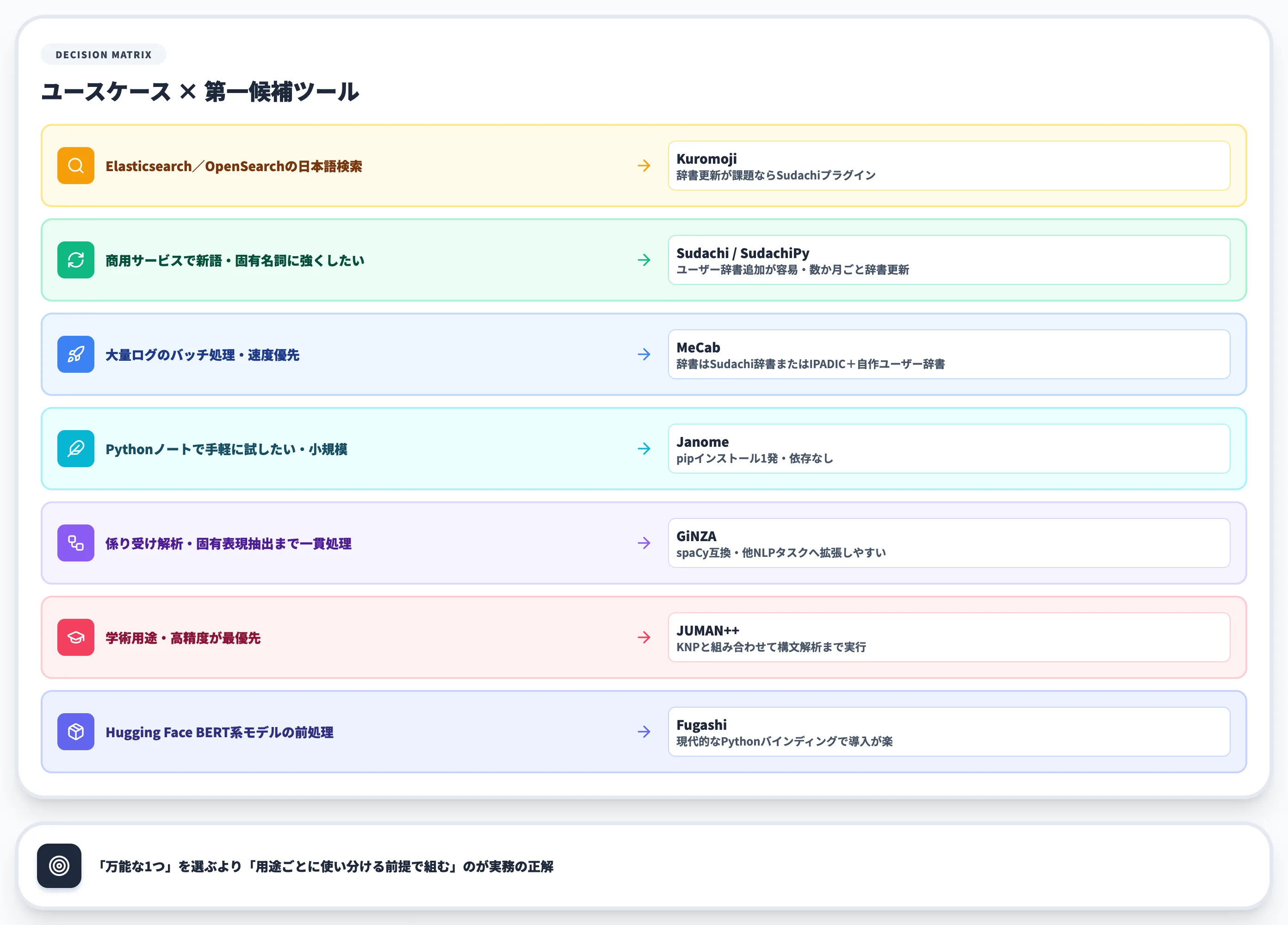The height and width of the screenshot is (925, 1288).
Task: Click Elasticsearch／OpenSearchの日本語検索 label
Action: coord(234,166)
